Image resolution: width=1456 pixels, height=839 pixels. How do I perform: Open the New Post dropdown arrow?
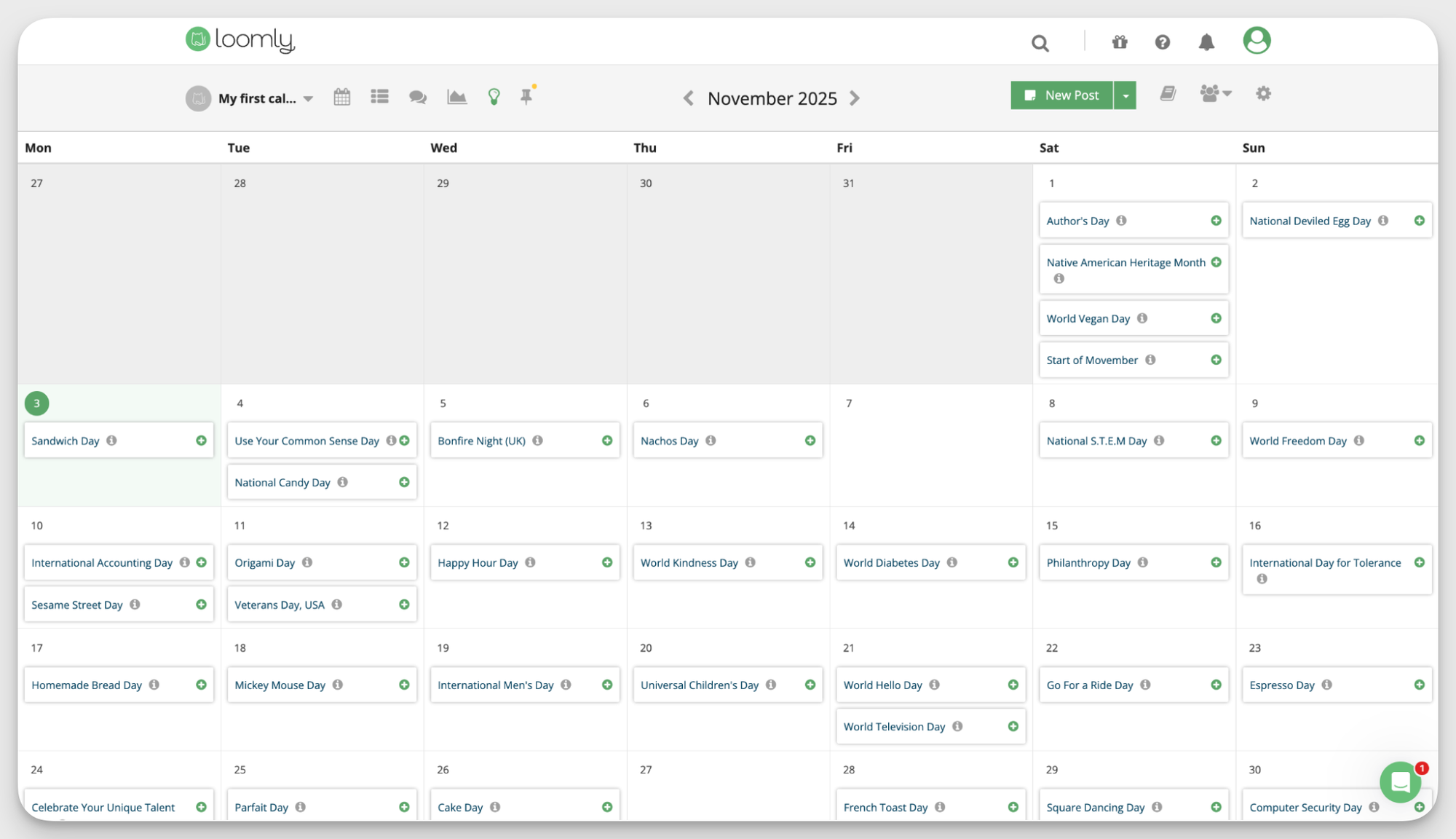click(x=1125, y=95)
